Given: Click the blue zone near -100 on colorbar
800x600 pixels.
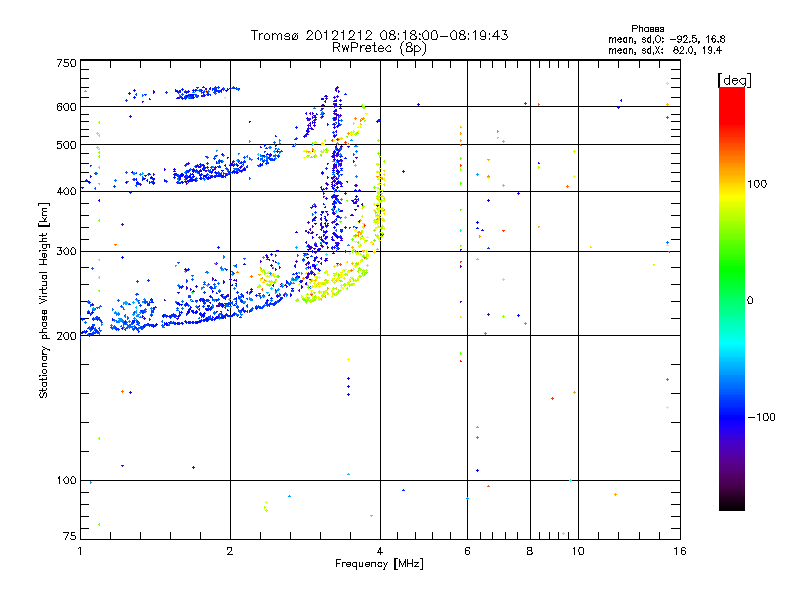Looking at the screenshot, I should coord(732,417).
